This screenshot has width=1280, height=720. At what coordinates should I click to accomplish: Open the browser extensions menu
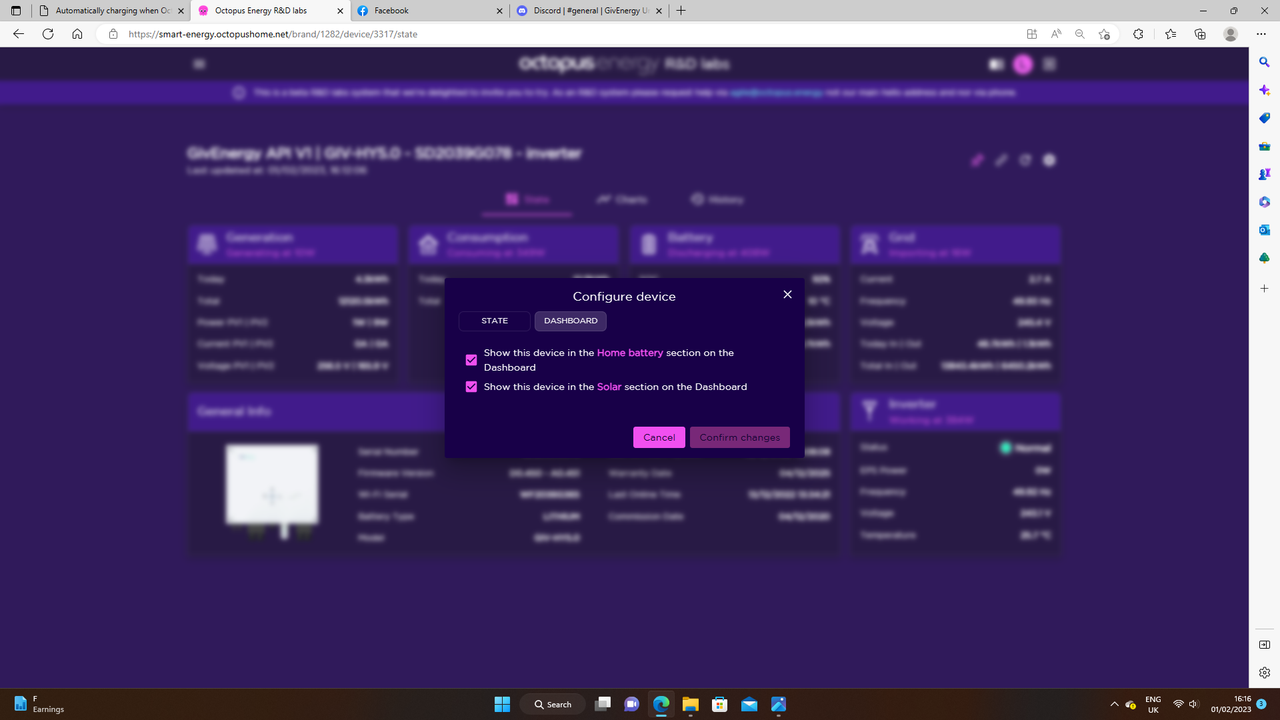[1138, 33]
